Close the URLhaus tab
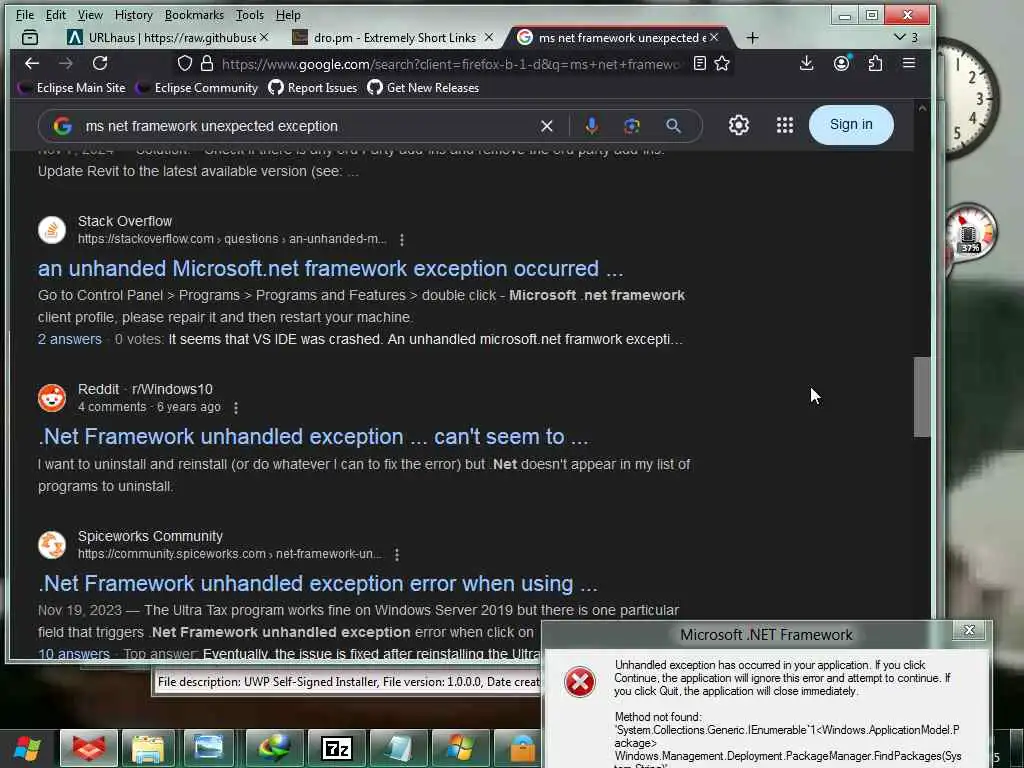 tap(264, 37)
